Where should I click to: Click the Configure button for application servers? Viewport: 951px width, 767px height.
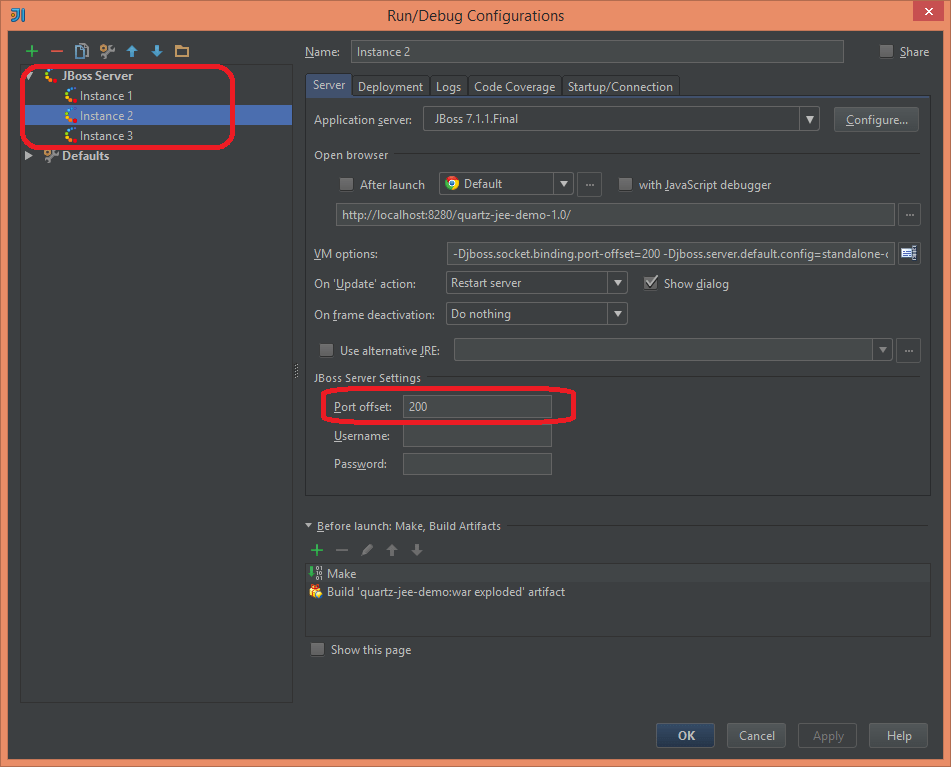point(876,118)
